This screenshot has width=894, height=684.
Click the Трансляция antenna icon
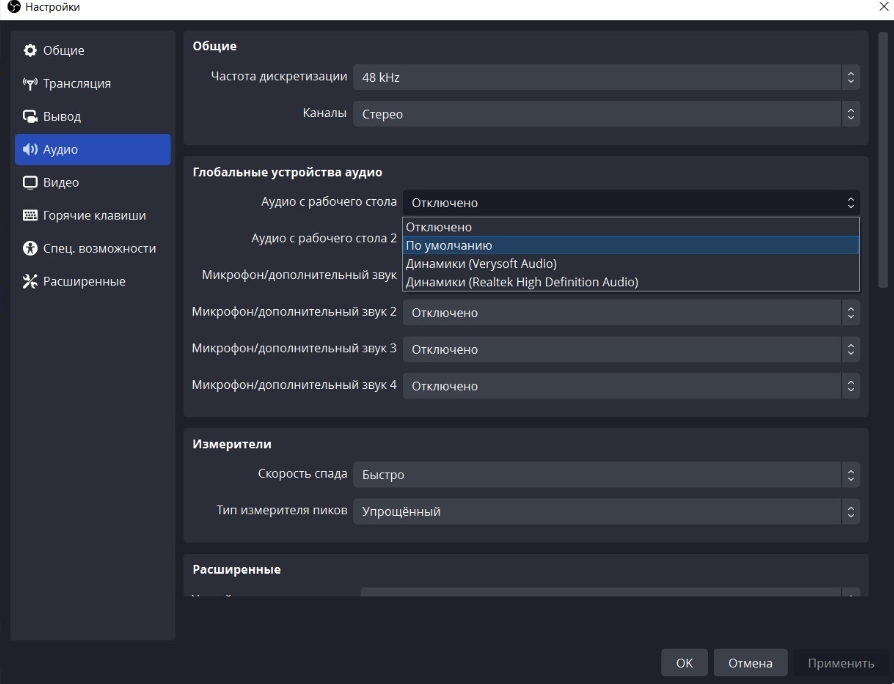click(30, 84)
